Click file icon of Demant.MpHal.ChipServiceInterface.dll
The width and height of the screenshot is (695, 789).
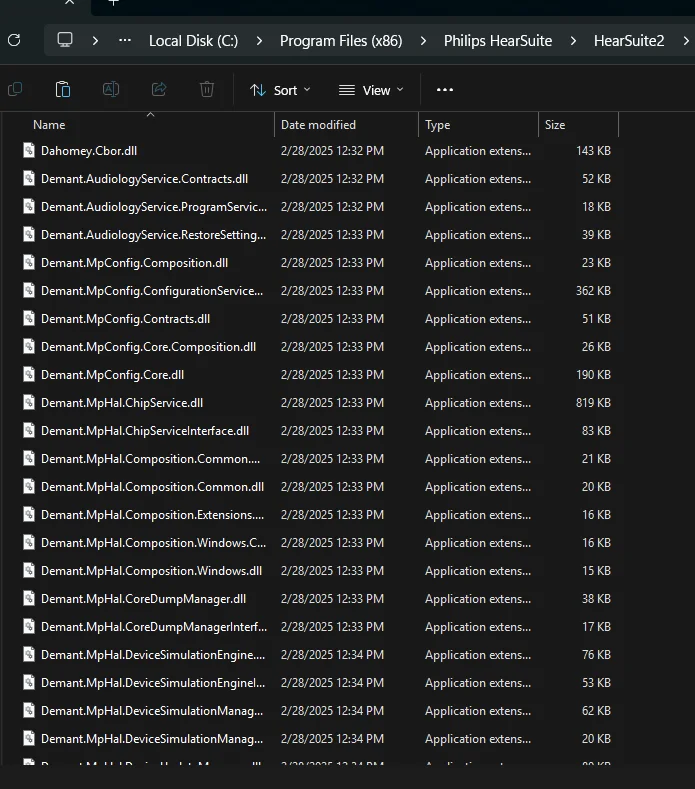pyautogui.click(x=29, y=430)
